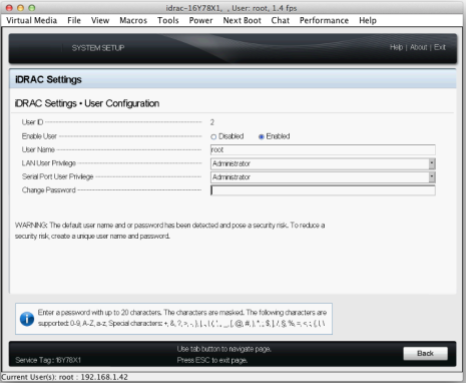This screenshot has height=383, width=466.
Task: Click the Change Password input field
Action: 323,190
